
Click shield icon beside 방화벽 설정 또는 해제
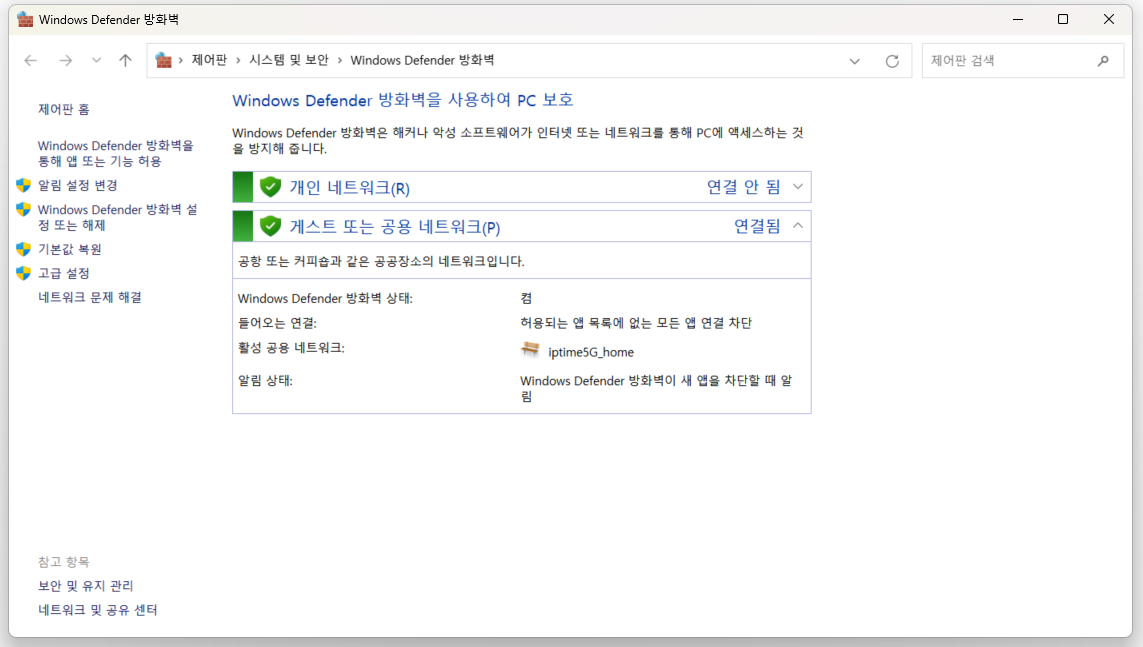[x=23, y=210]
